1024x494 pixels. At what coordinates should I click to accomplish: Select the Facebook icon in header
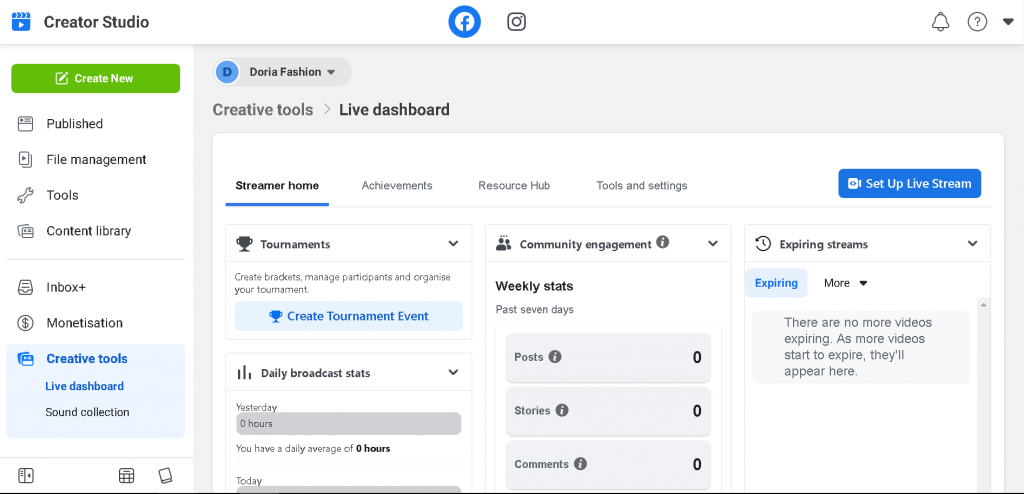tap(464, 22)
